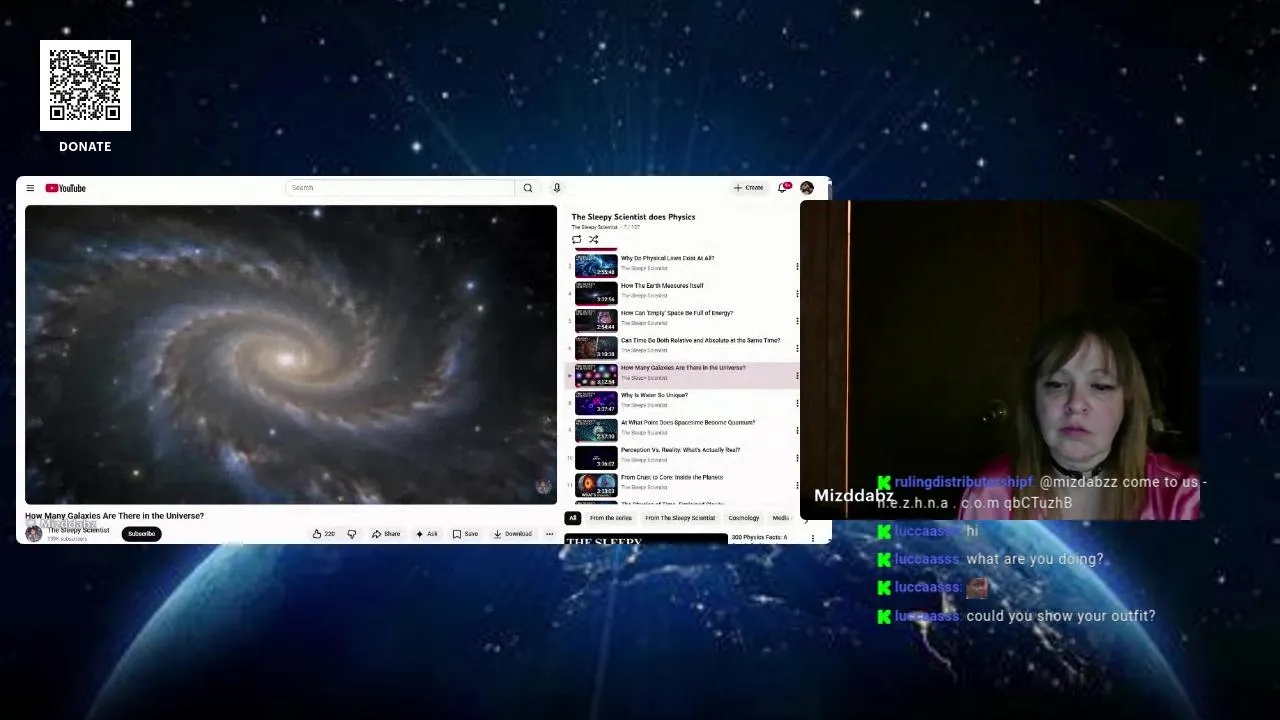Image resolution: width=1280 pixels, height=720 pixels.
Task: Open options for 'Why Is Water So Unique?'
Action: coord(797,404)
